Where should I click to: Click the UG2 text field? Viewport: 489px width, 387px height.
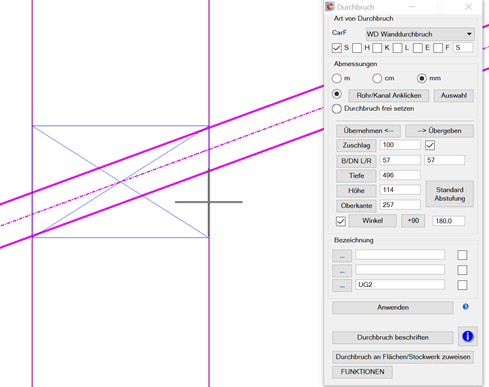(x=400, y=285)
